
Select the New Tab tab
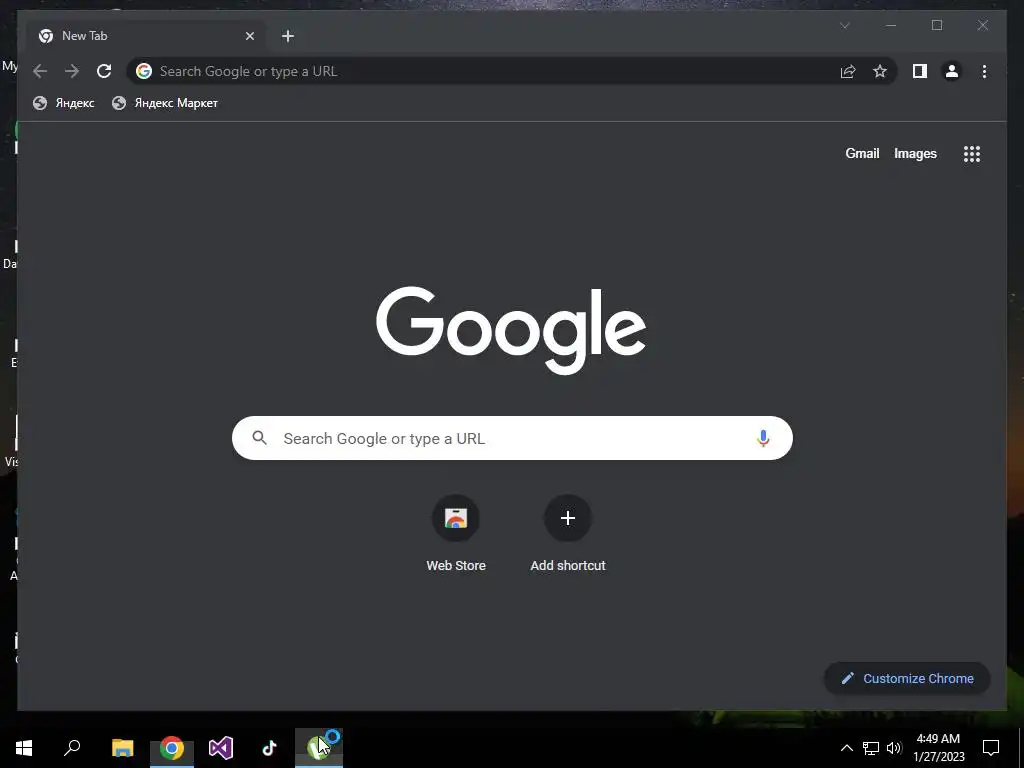[x=146, y=36]
